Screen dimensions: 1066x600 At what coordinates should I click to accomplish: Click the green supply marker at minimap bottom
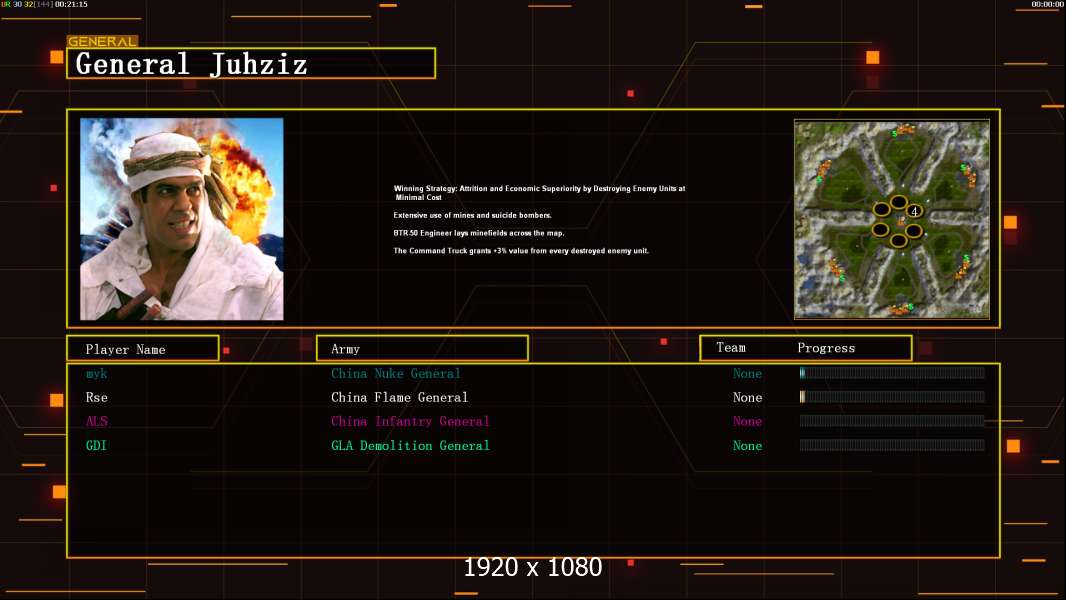point(911,306)
